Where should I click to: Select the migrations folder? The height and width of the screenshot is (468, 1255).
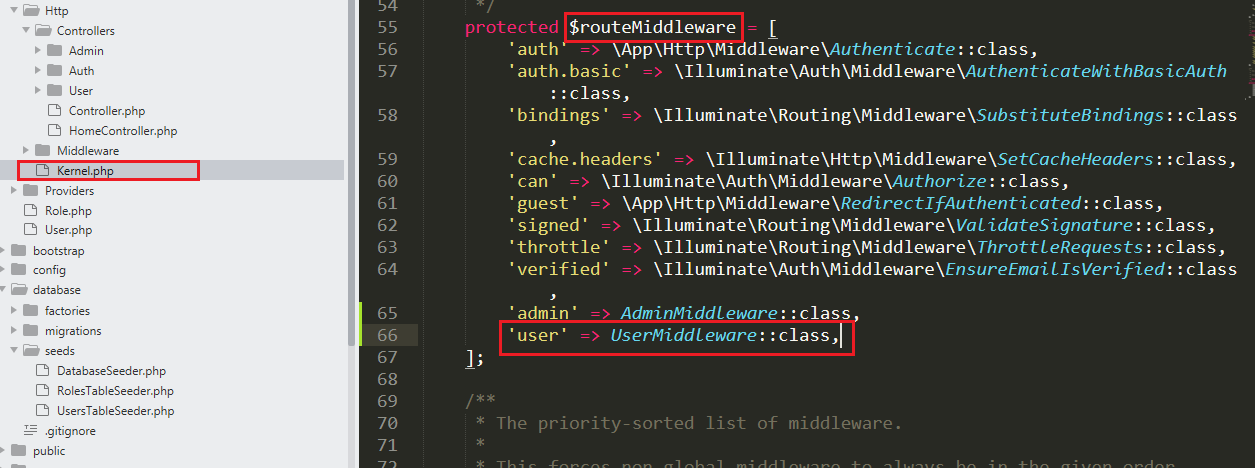coord(73,331)
